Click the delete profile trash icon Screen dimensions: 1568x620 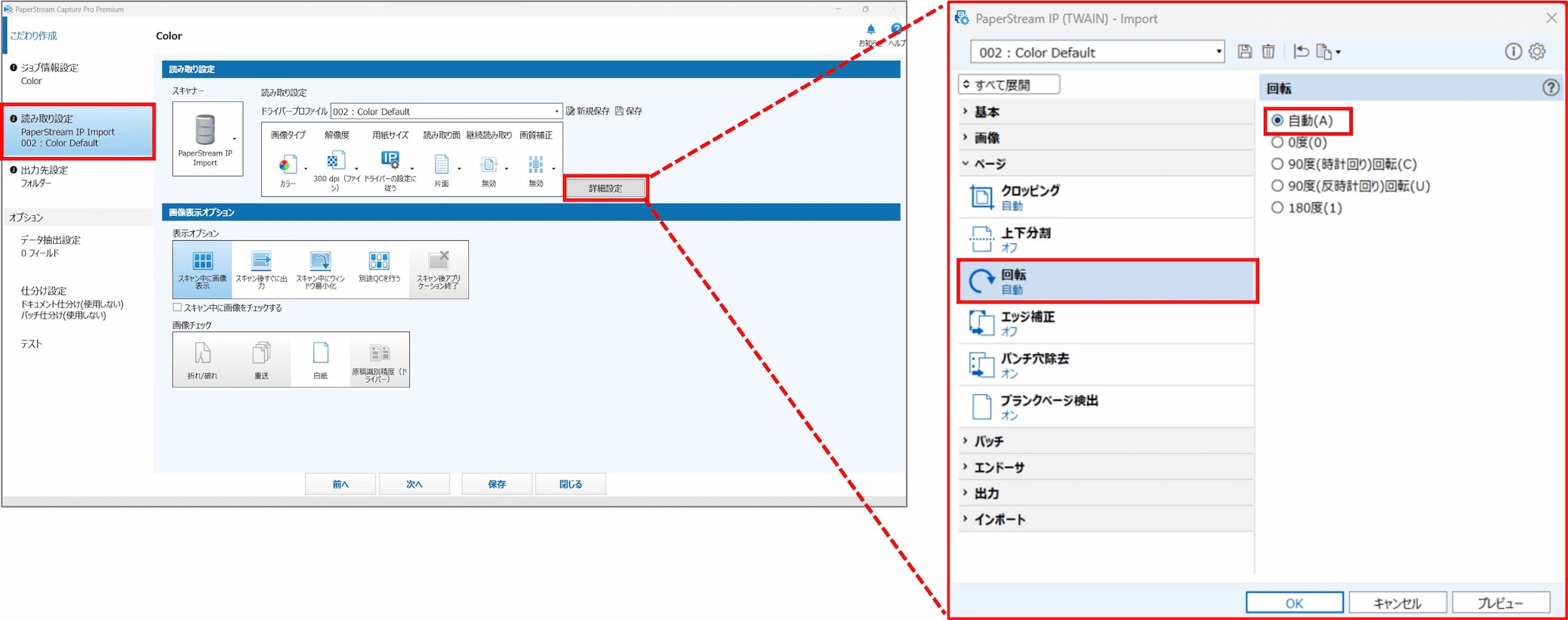pos(1268,52)
